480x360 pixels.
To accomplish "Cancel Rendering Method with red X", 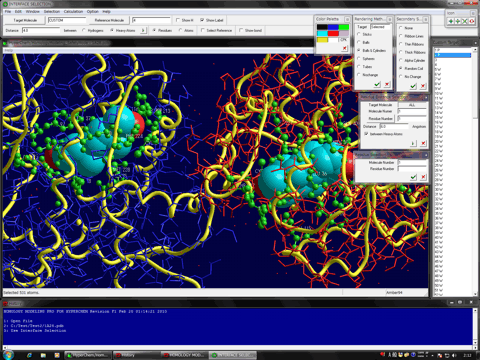I will pos(387,84).
